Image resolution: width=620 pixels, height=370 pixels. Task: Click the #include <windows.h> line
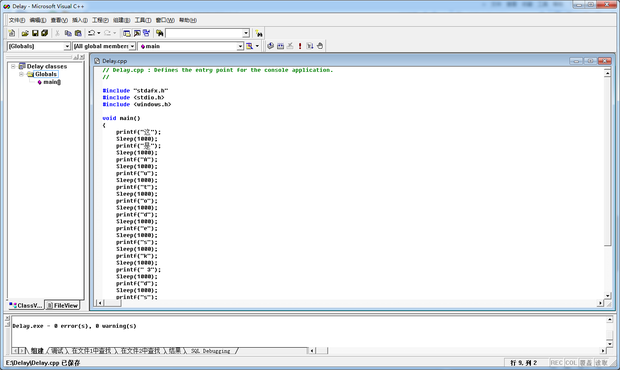(136, 104)
